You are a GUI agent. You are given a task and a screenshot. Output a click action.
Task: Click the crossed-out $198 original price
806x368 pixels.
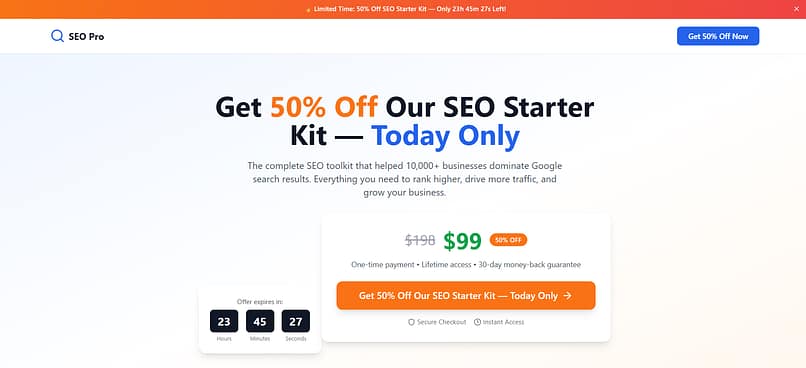(420, 240)
